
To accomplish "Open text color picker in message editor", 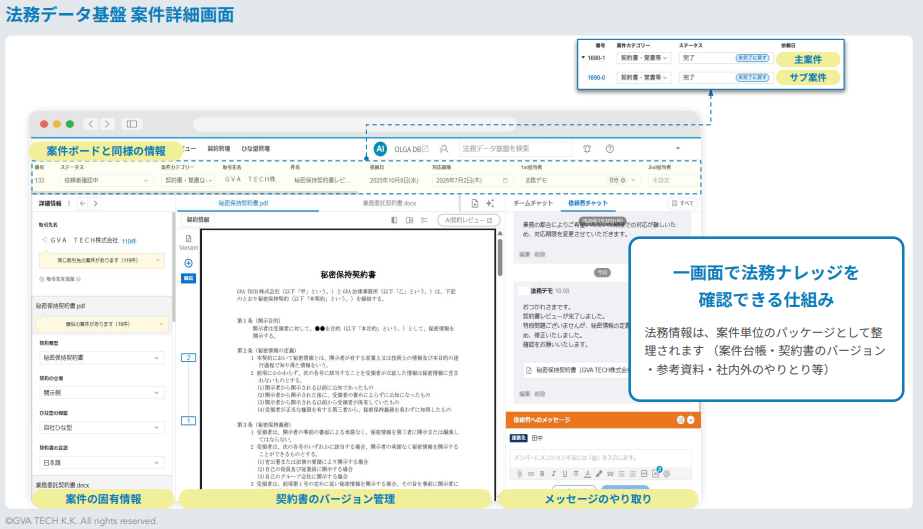I will [587, 474].
